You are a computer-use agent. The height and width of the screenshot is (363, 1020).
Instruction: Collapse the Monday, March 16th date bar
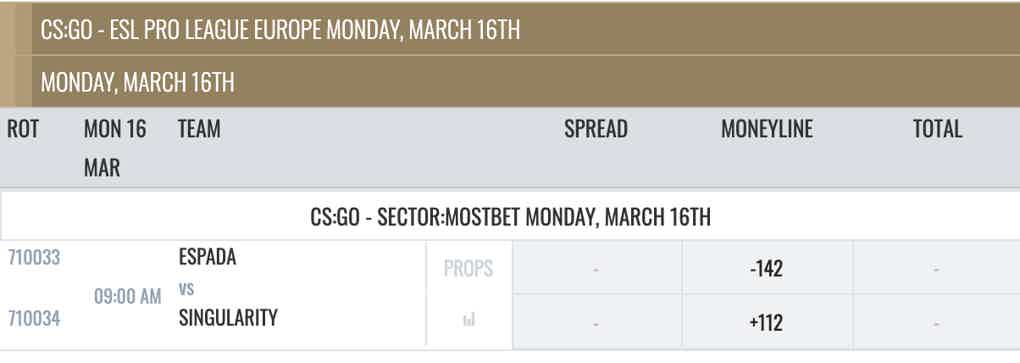pos(526,82)
